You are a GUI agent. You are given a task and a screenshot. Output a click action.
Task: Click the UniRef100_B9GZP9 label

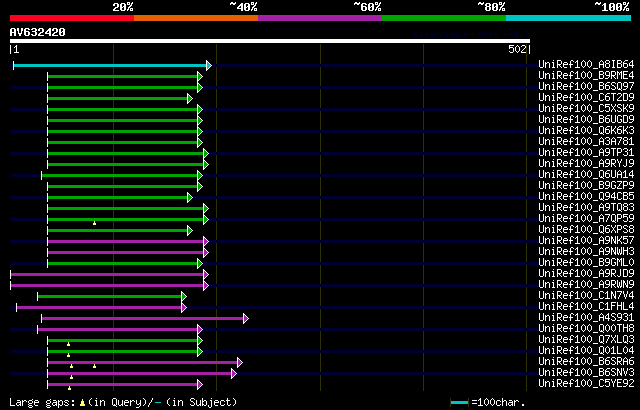[x=586, y=186]
